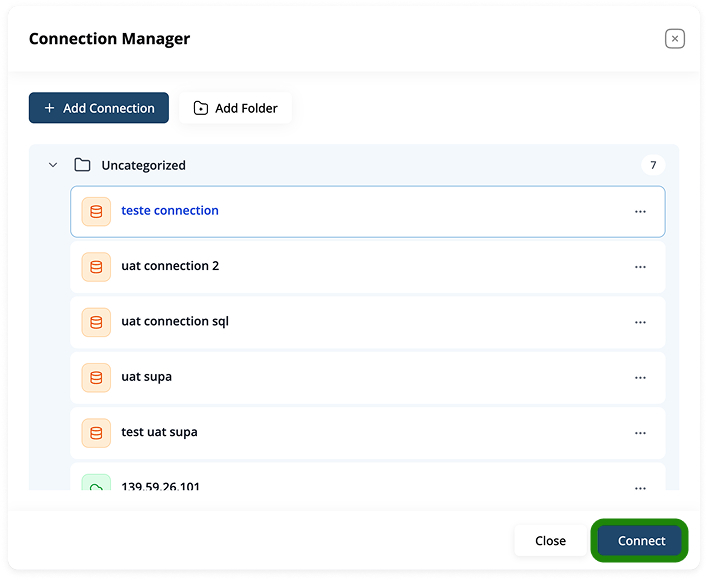Click the folder-plus icon in Add Folder
708x580 pixels.
[201, 108]
